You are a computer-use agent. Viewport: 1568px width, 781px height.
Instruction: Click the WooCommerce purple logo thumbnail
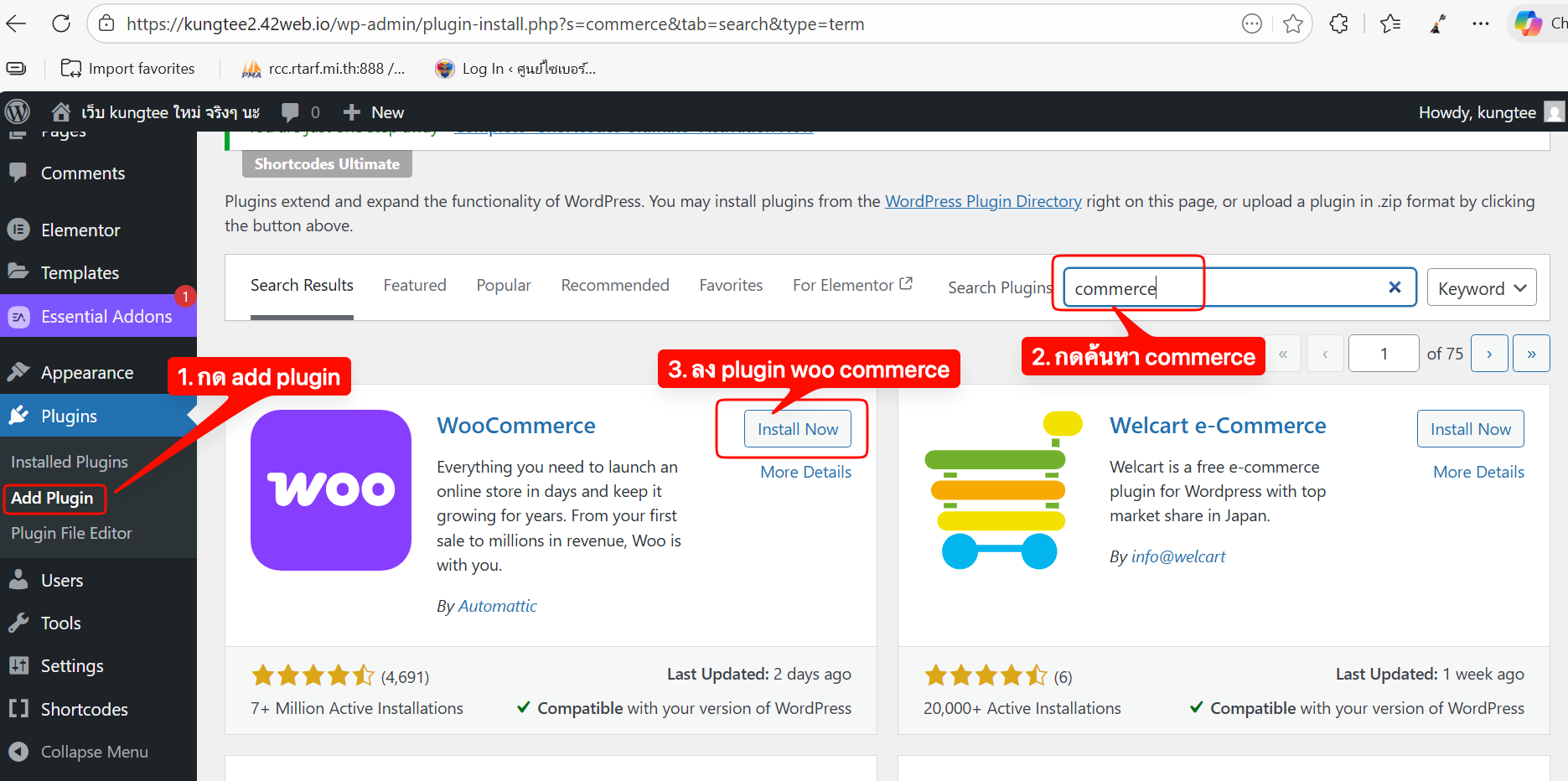point(331,490)
